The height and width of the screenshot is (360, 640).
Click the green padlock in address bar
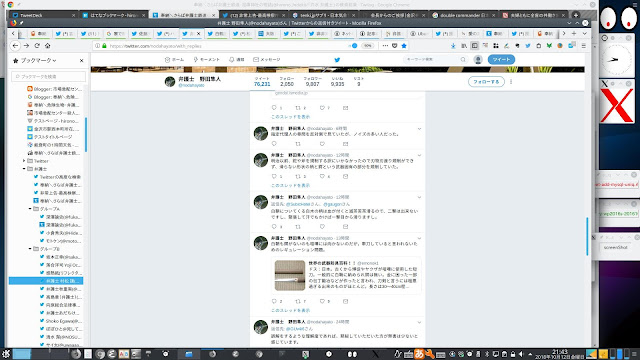(x=104, y=46)
